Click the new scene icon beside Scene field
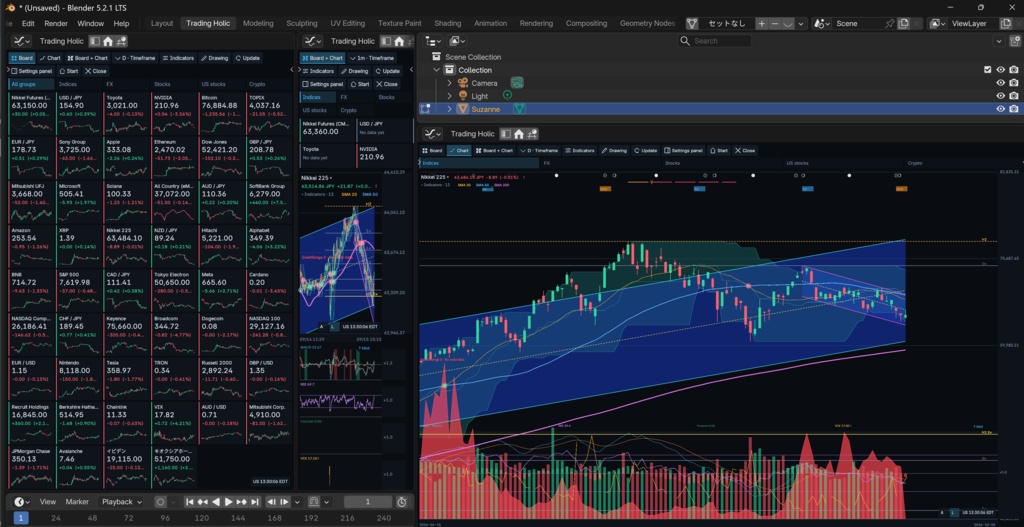The width and height of the screenshot is (1024, 527). click(903, 24)
